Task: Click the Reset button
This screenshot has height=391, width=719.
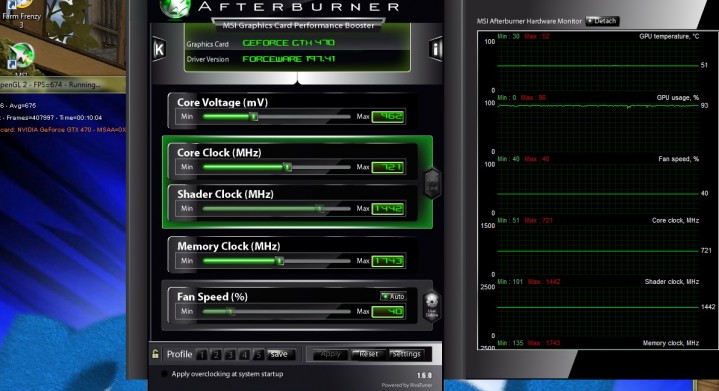Action: tap(369, 354)
